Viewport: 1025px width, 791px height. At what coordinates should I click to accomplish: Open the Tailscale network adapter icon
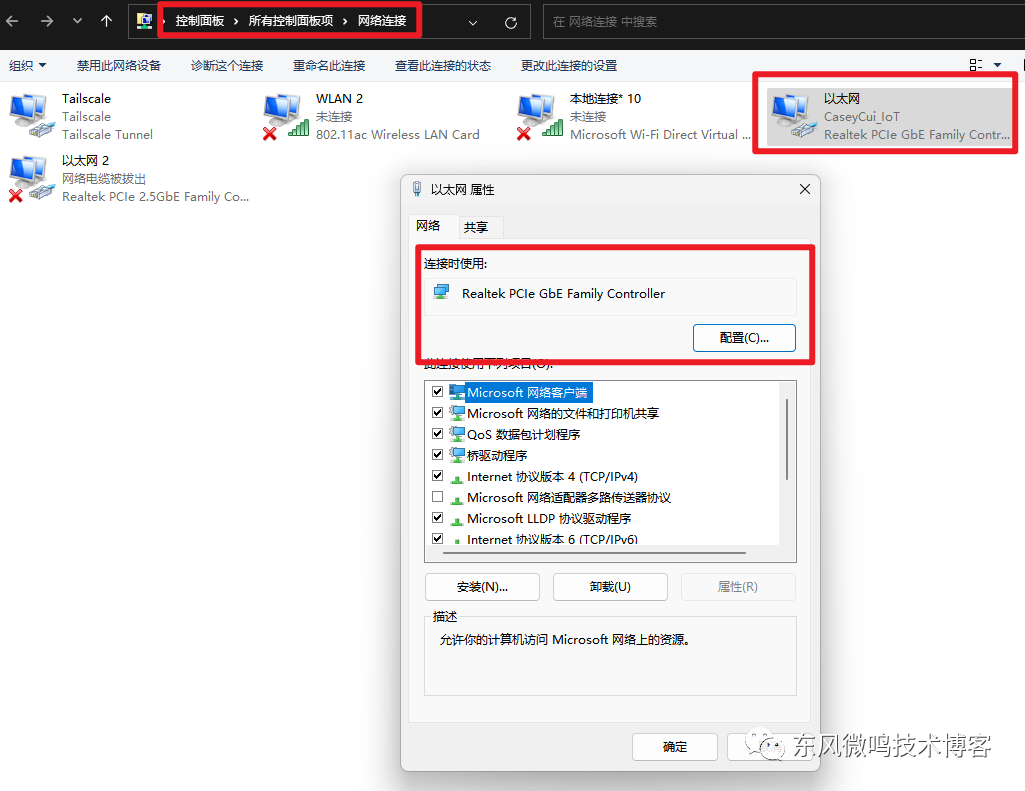[31, 116]
